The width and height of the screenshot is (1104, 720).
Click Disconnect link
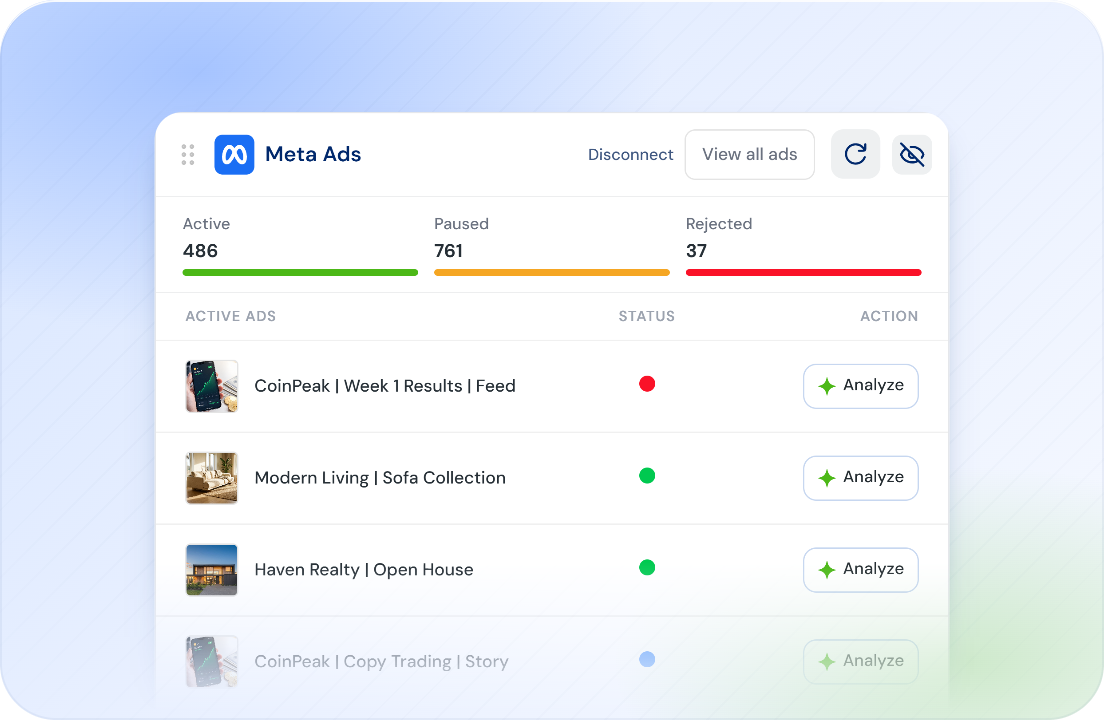click(631, 155)
